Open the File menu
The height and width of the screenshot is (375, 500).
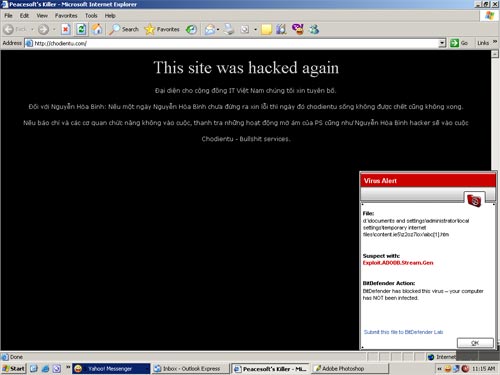coord(8,16)
